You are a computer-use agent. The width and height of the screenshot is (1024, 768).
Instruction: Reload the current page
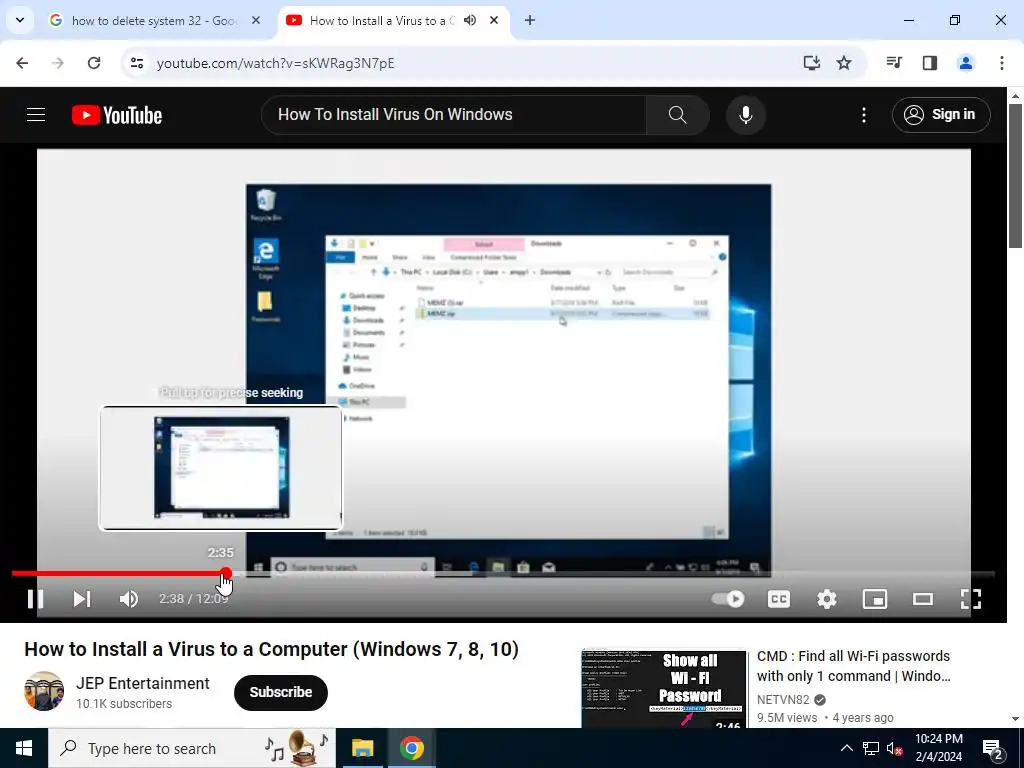tap(94, 63)
